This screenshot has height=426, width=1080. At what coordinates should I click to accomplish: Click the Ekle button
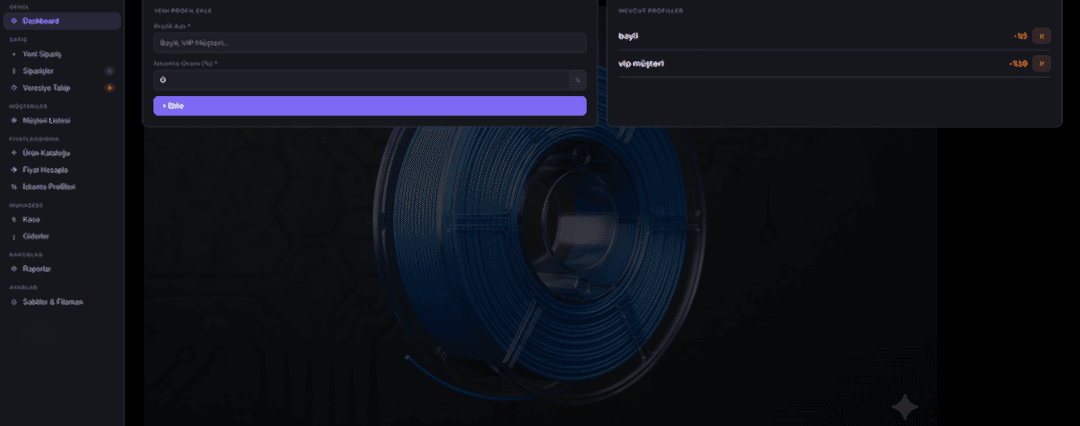coord(370,105)
